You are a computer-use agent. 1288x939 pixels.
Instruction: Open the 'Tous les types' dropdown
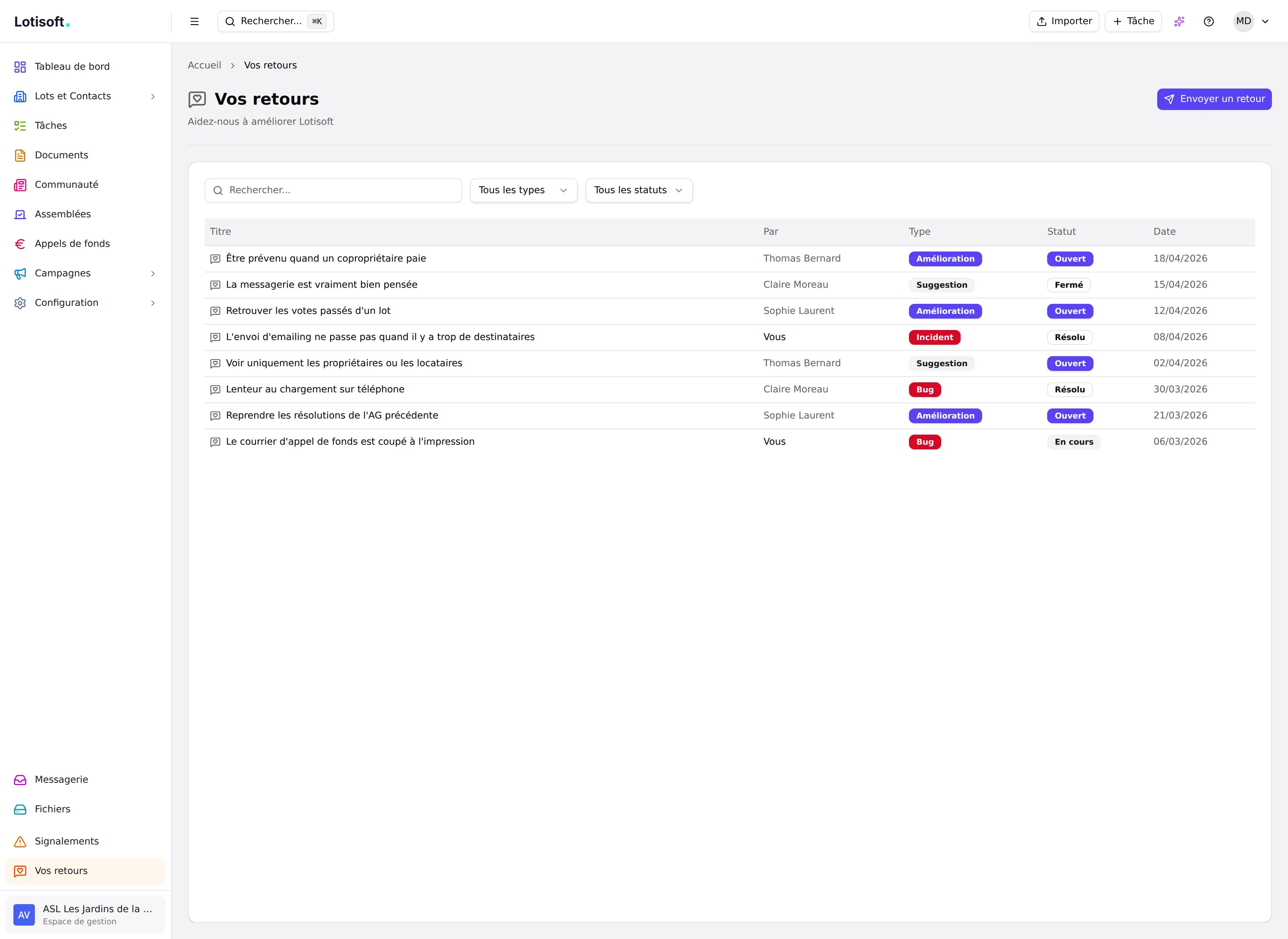point(524,190)
